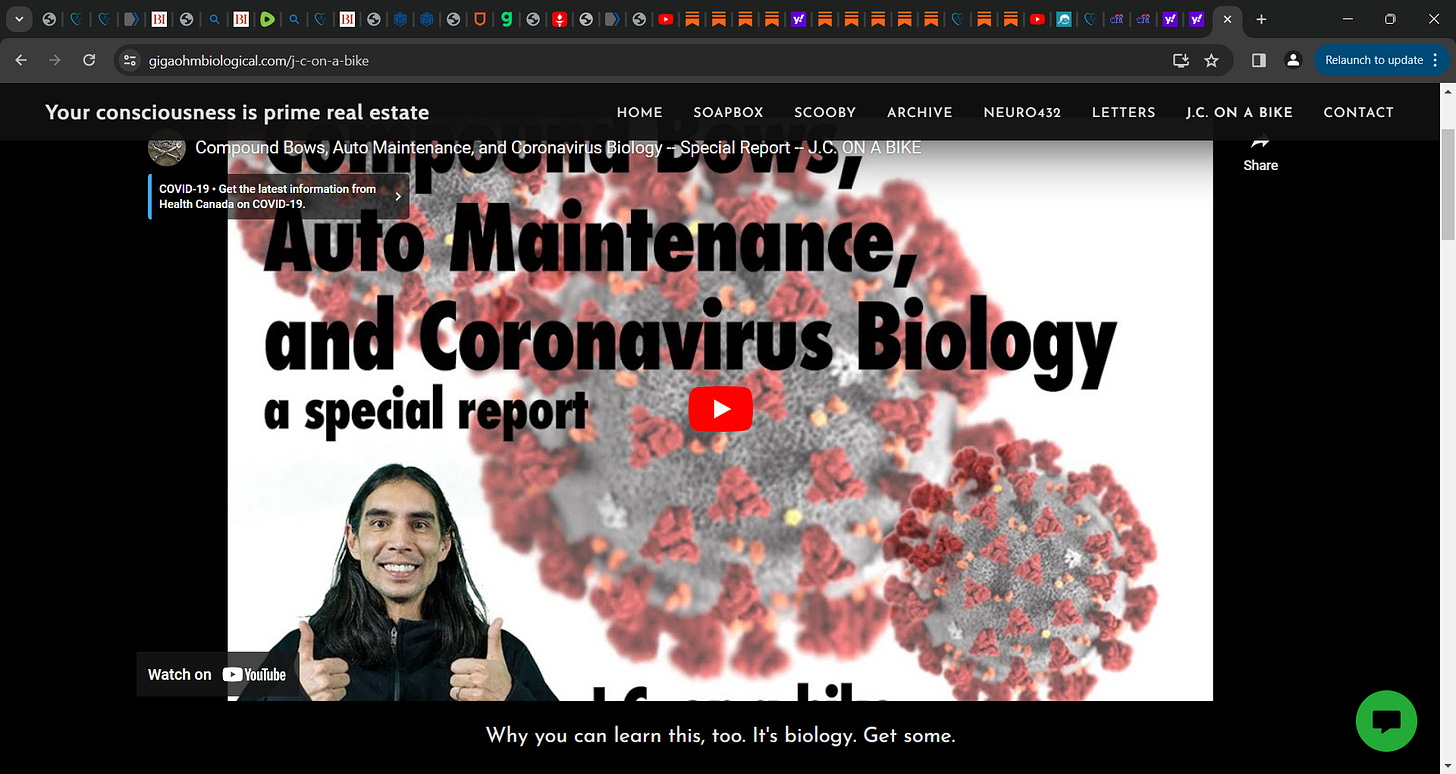Close the active browser tab
The height and width of the screenshot is (774, 1456).
(1227, 19)
